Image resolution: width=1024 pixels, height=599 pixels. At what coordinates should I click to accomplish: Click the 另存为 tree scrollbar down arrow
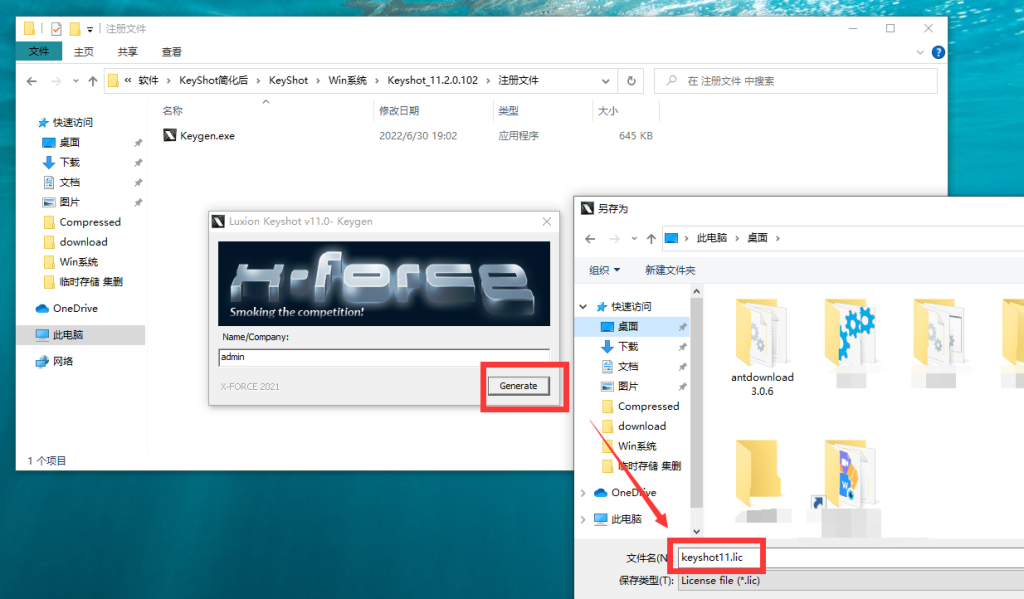point(696,531)
